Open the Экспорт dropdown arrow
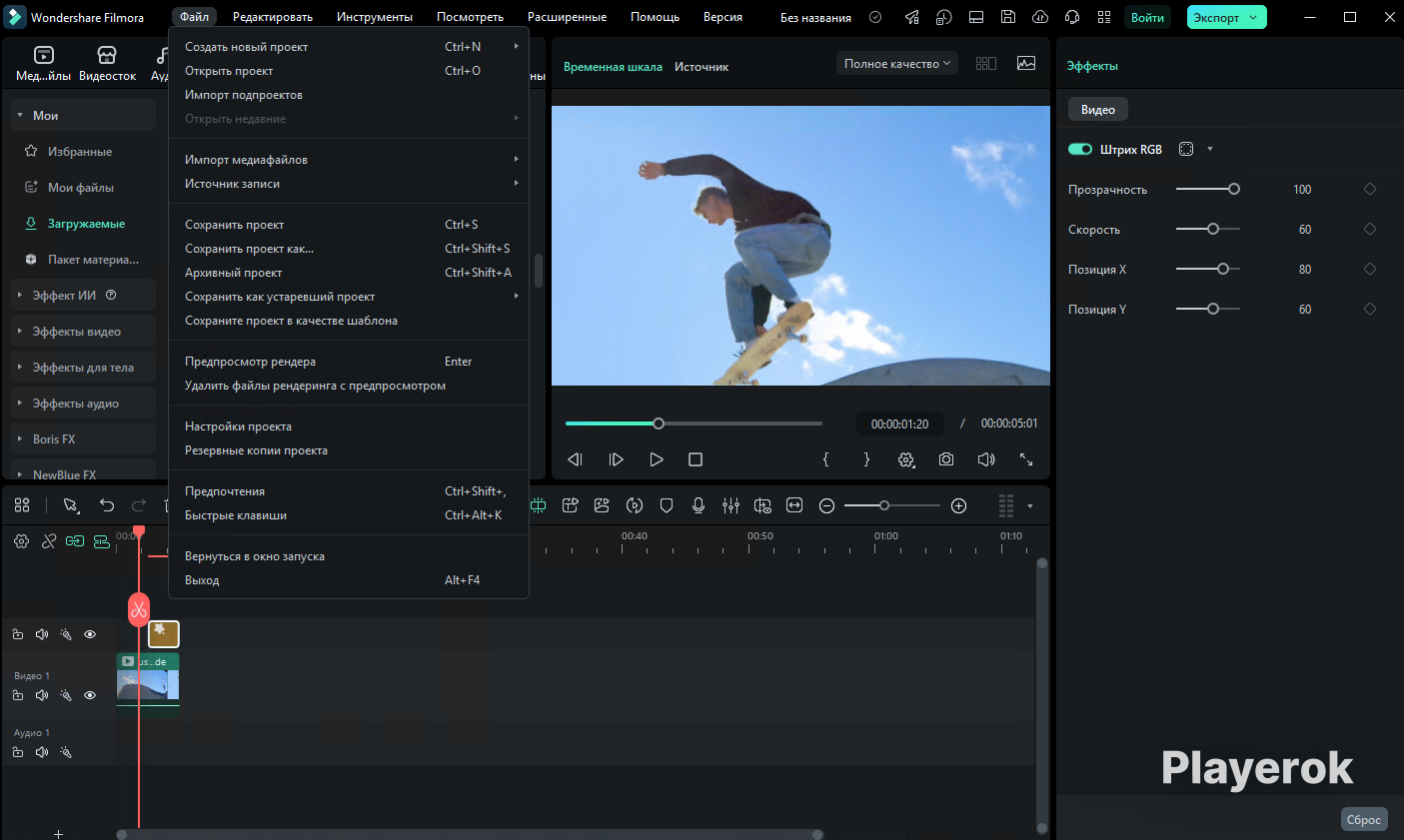 click(1253, 17)
